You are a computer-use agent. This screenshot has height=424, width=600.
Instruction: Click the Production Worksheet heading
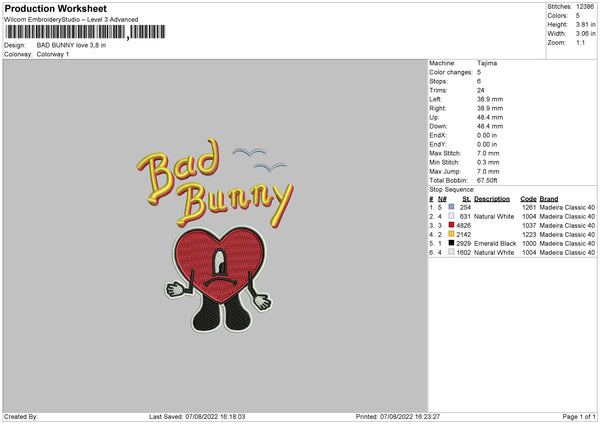click(55, 8)
